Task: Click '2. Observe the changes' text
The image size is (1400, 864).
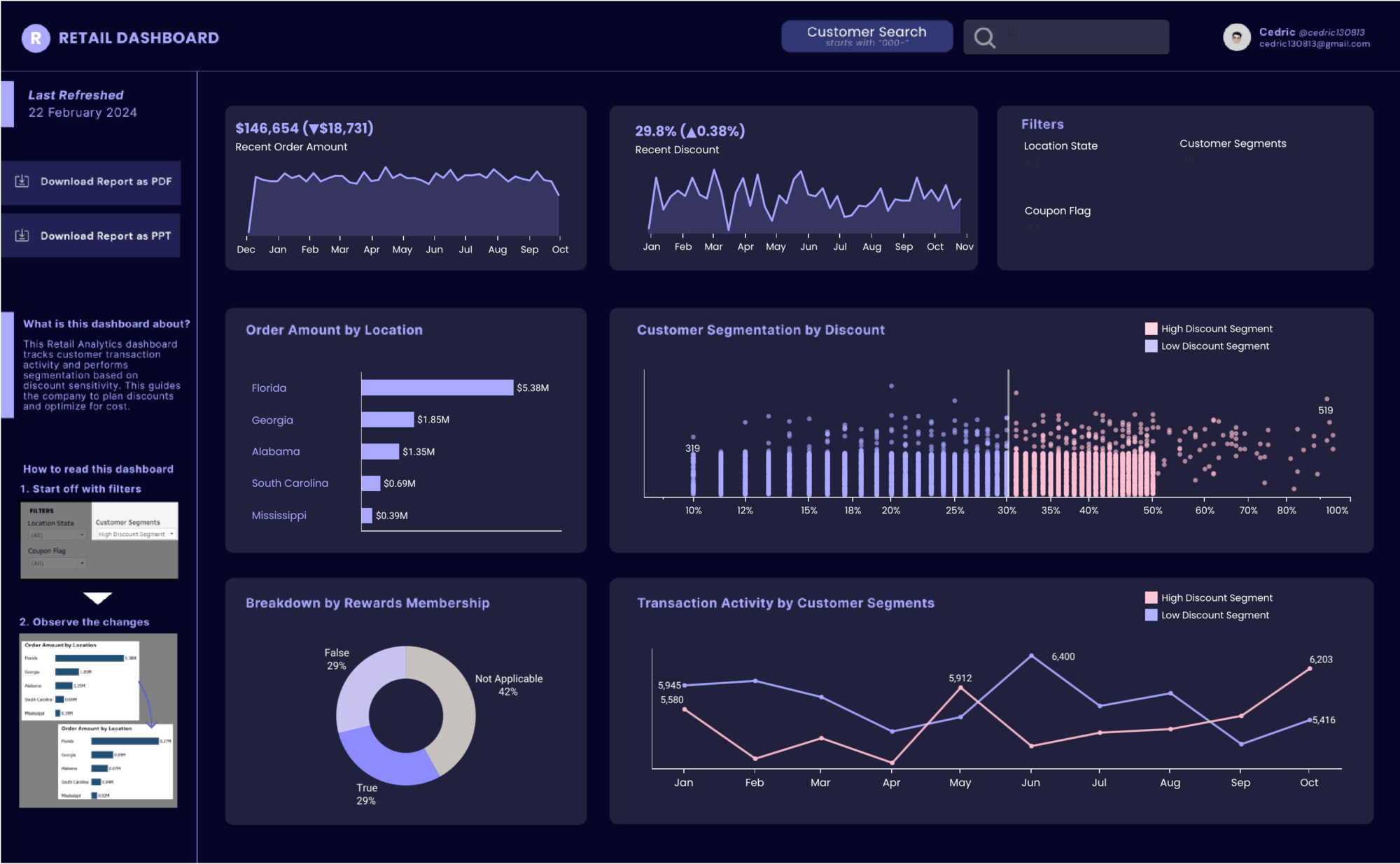Action: 84,622
